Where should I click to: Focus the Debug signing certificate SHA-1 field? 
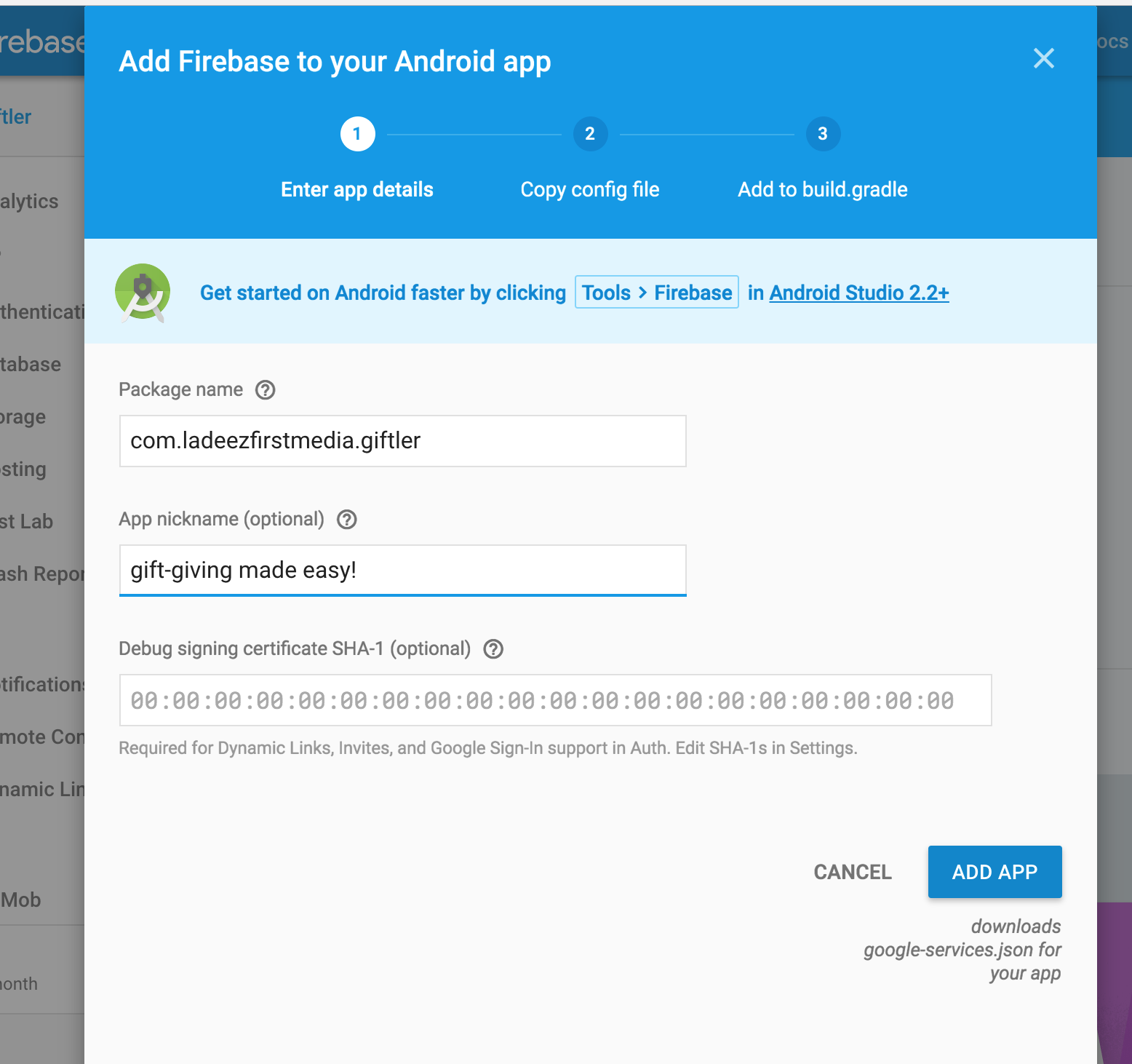tap(556, 700)
